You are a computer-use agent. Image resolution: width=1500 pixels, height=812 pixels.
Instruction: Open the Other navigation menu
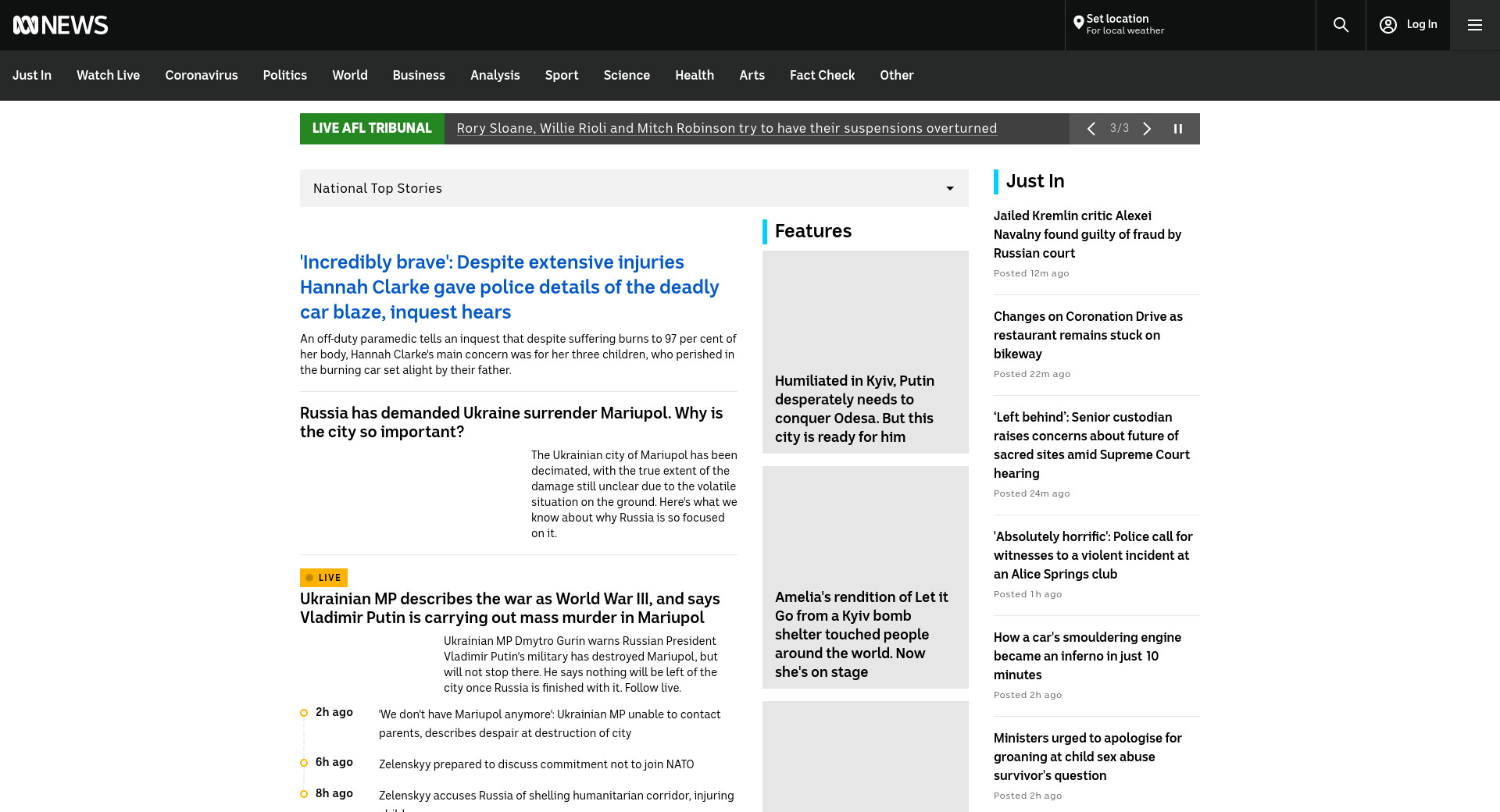tap(896, 76)
